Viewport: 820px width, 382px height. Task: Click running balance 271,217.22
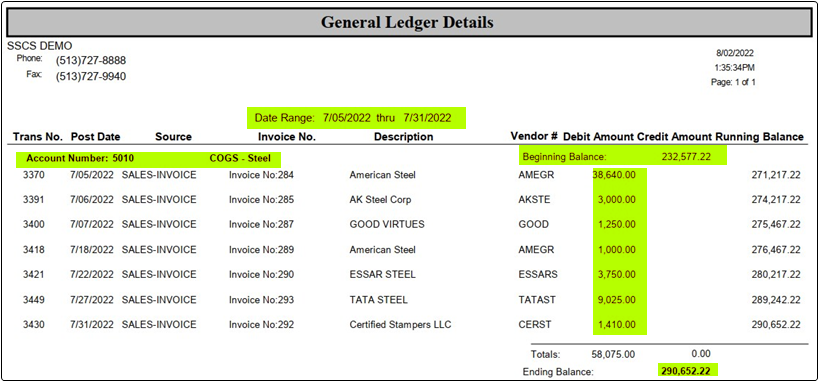tap(776, 175)
